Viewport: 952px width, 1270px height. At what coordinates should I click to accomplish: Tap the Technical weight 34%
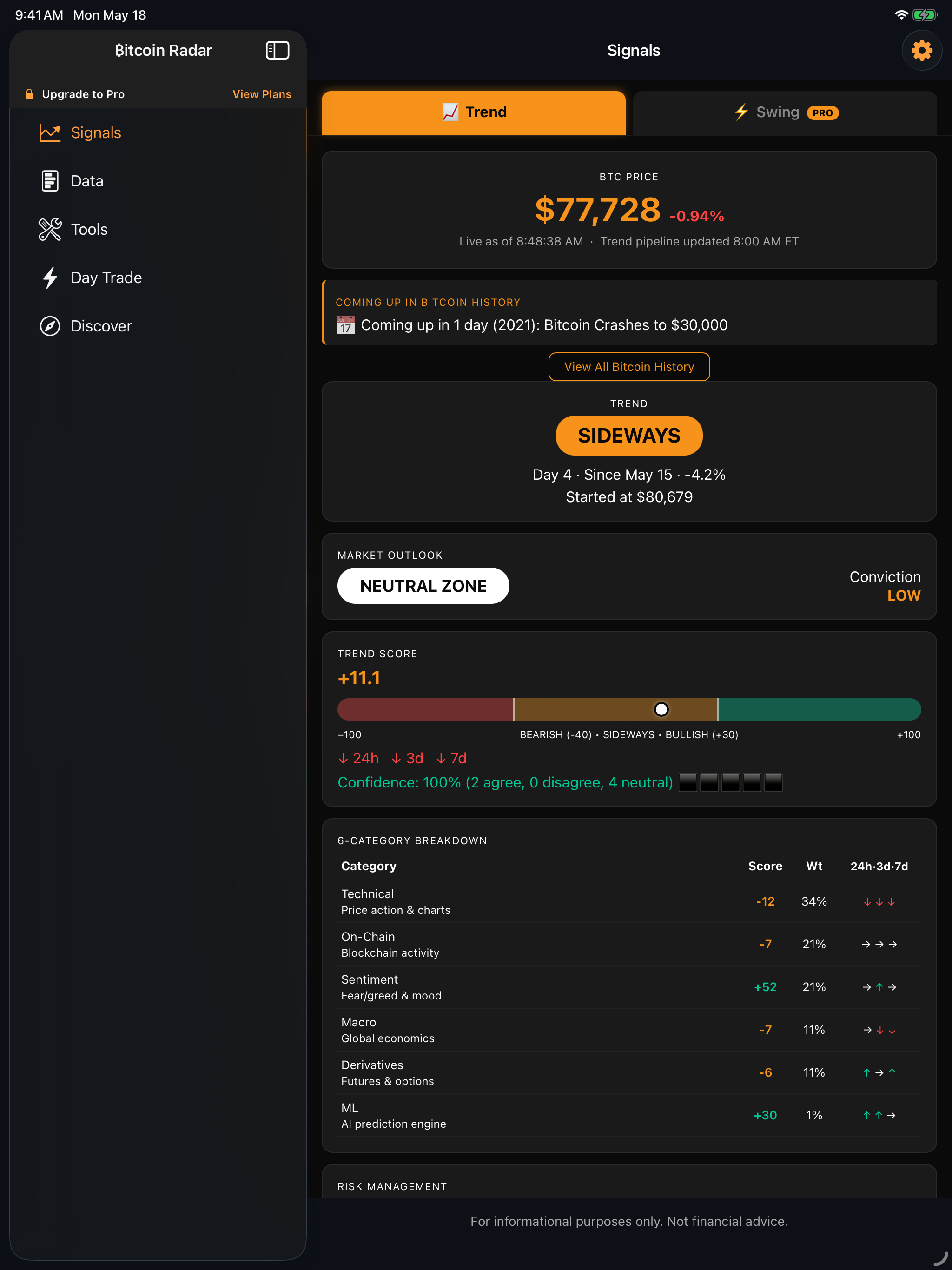coord(814,901)
